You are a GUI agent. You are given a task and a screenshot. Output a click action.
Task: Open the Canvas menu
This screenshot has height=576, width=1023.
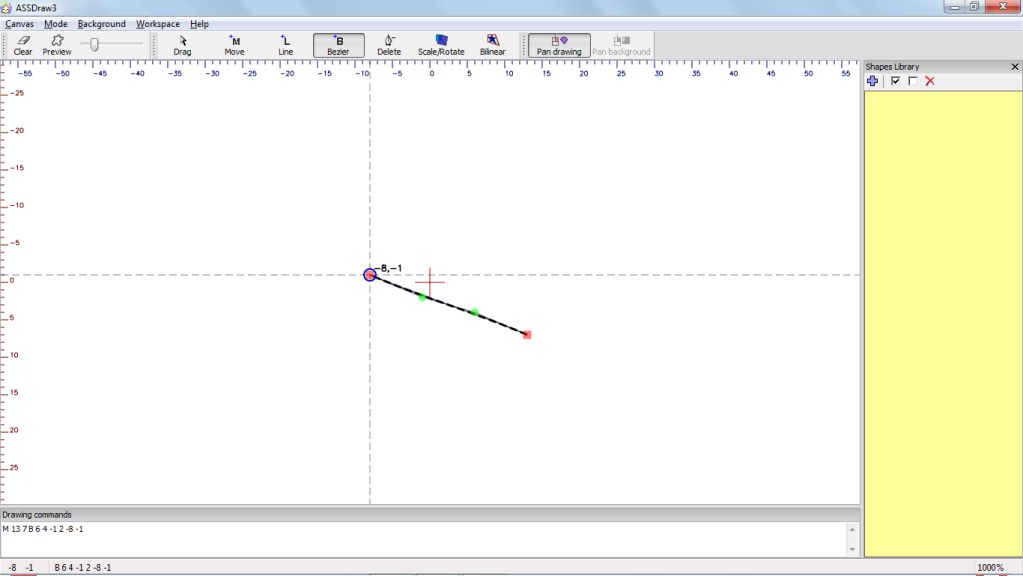click(x=20, y=23)
